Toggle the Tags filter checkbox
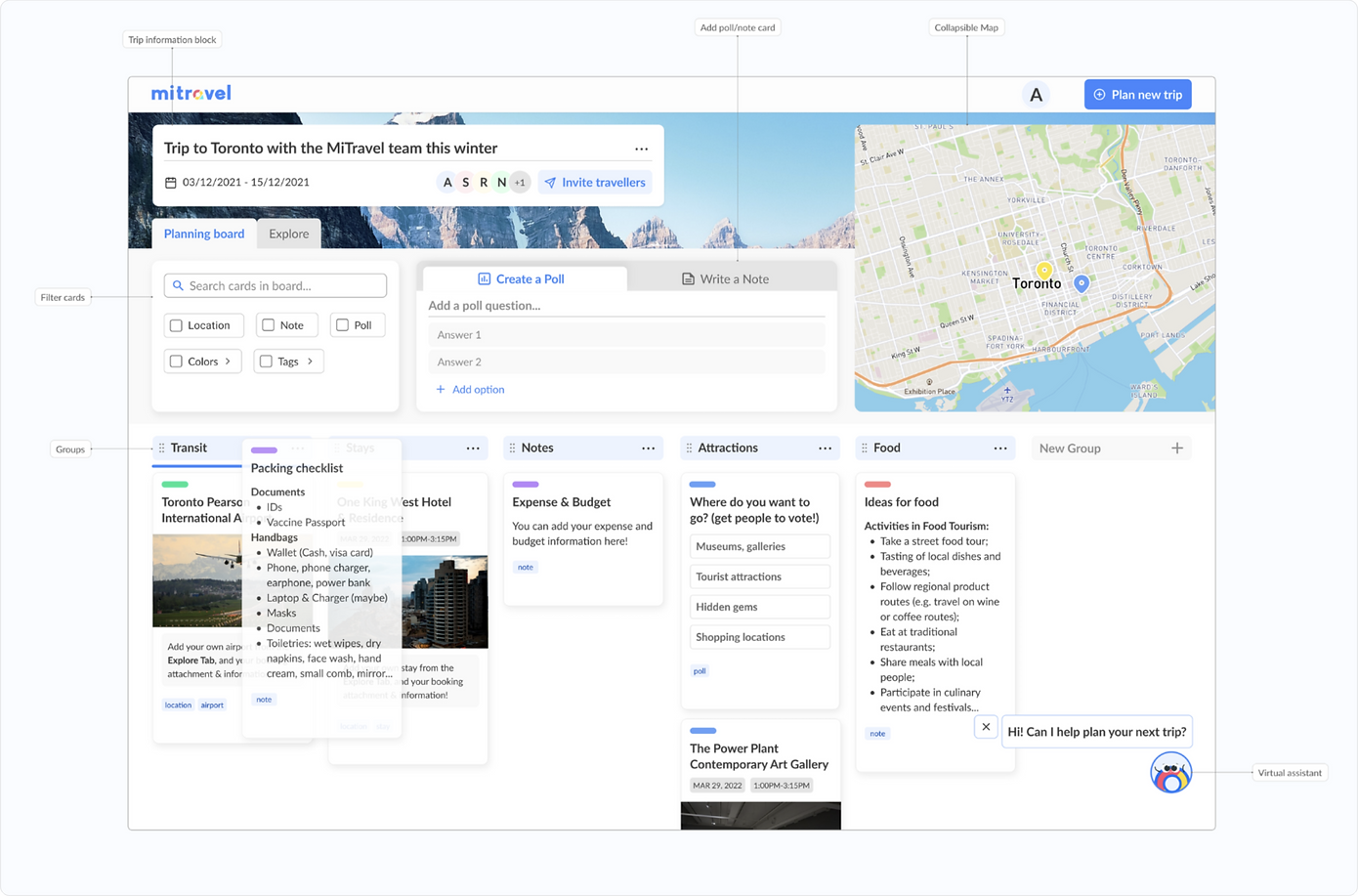The width and height of the screenshot is (1358, 896). (266, 362)
